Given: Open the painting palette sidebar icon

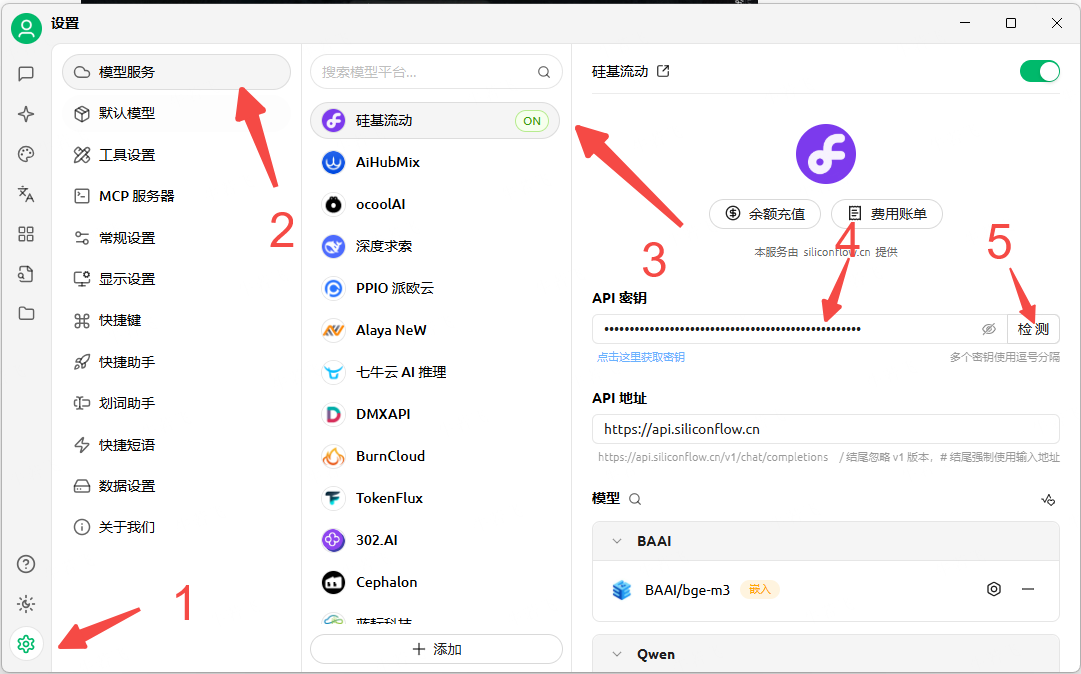Looking at the screenshot, I should tap(26, 154).
